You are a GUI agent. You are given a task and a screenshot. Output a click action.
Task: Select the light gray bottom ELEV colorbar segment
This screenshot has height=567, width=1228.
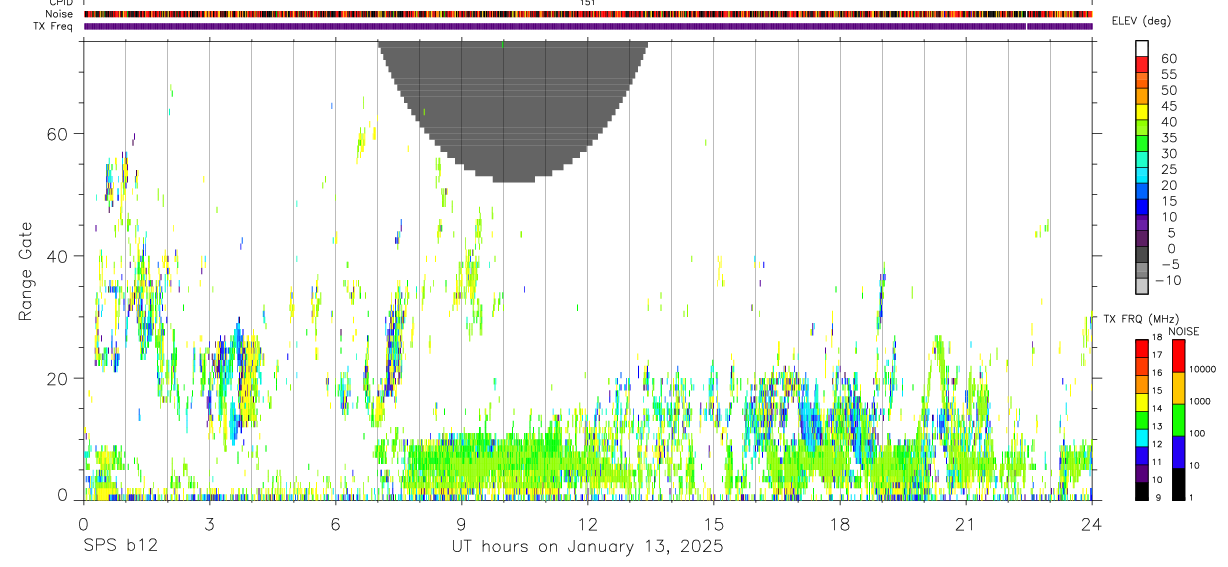[x=1142, y=286]
